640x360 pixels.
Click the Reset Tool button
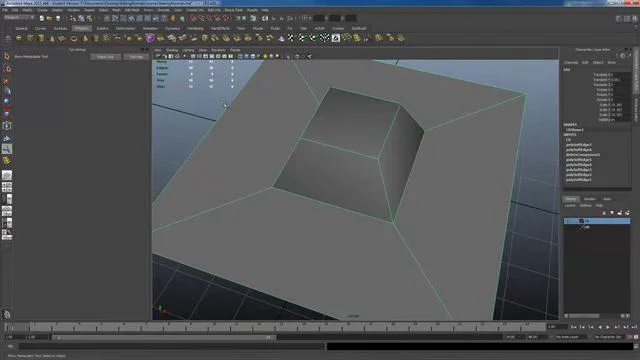pos(105,57)
